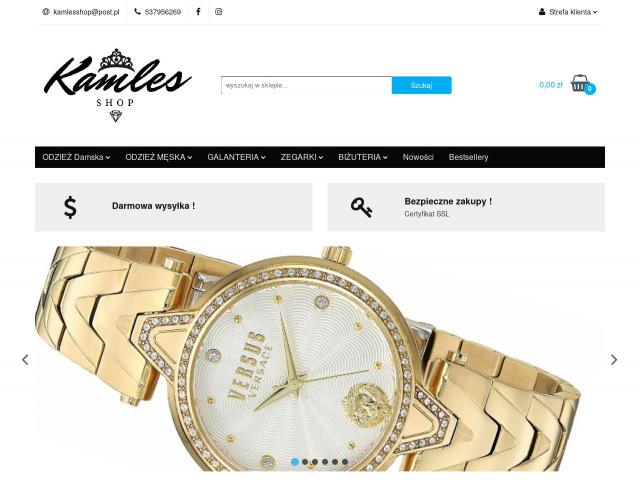Open the Bestsellery menu item

click(469, 157)
